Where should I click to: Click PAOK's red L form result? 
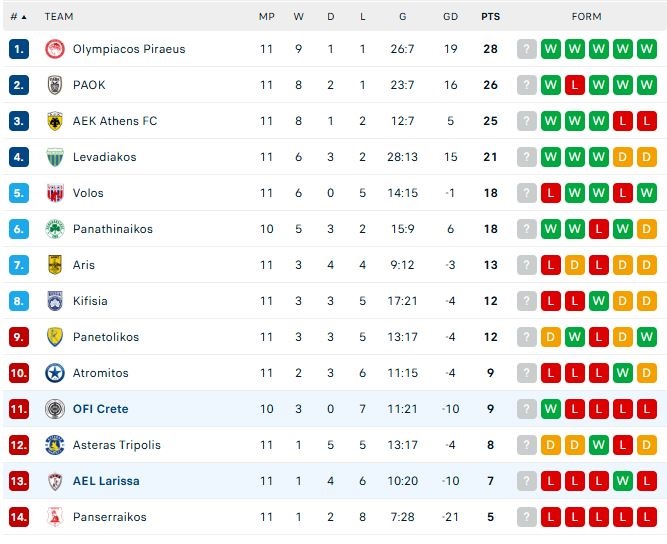coord(575,85)
